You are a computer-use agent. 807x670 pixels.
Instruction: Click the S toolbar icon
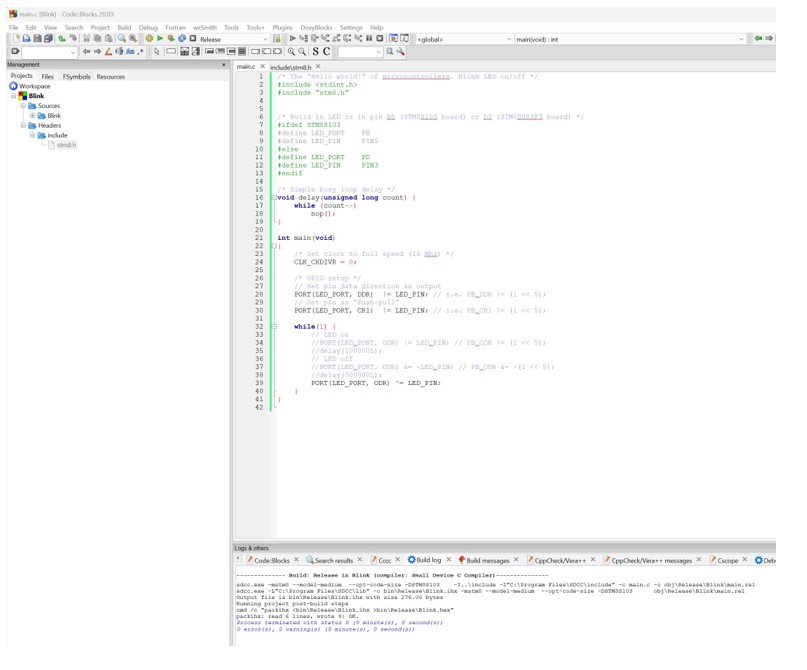coord(315,51)
